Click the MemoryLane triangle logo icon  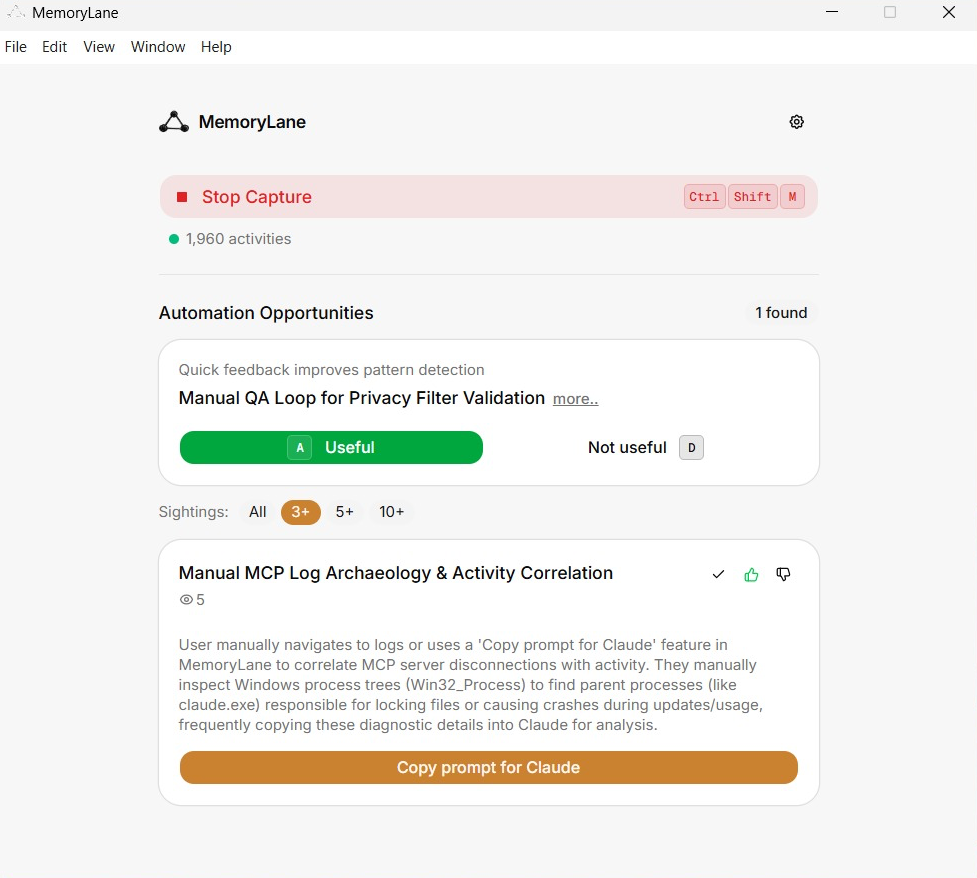(x=174, y=122)
